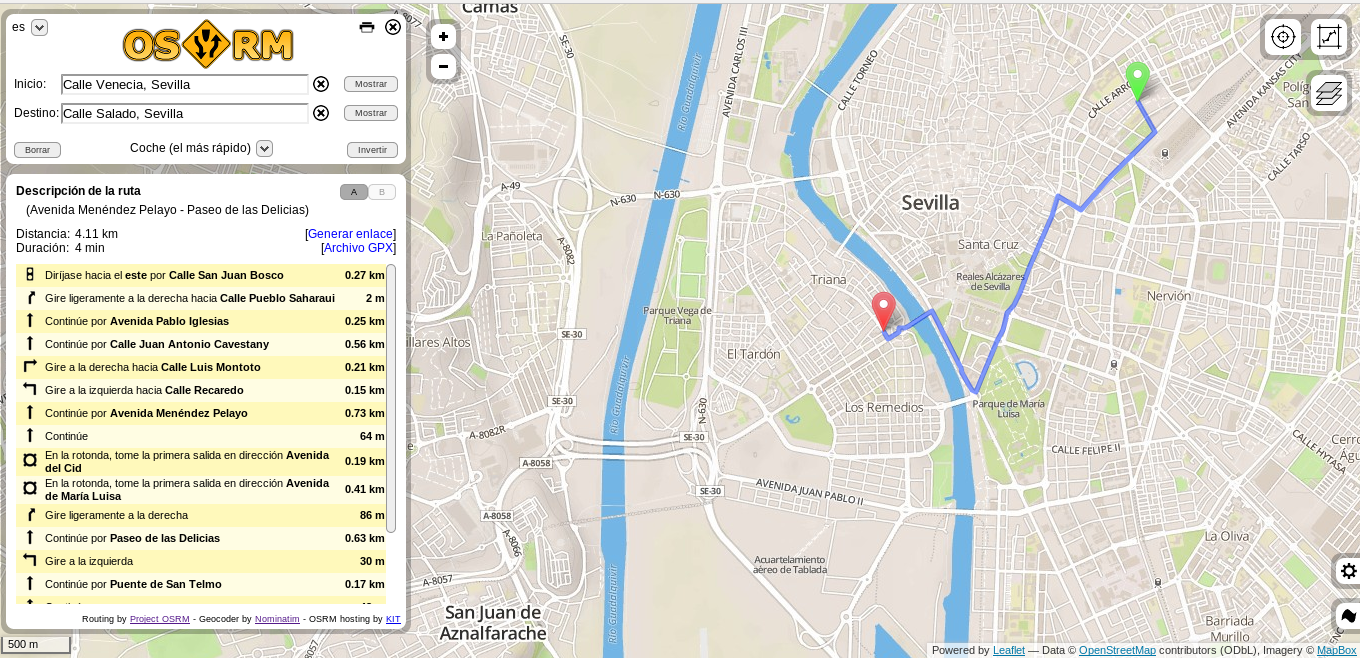
Task: Open the Coche (el más rápido) profile dropdown
Action: coord(265,148)
